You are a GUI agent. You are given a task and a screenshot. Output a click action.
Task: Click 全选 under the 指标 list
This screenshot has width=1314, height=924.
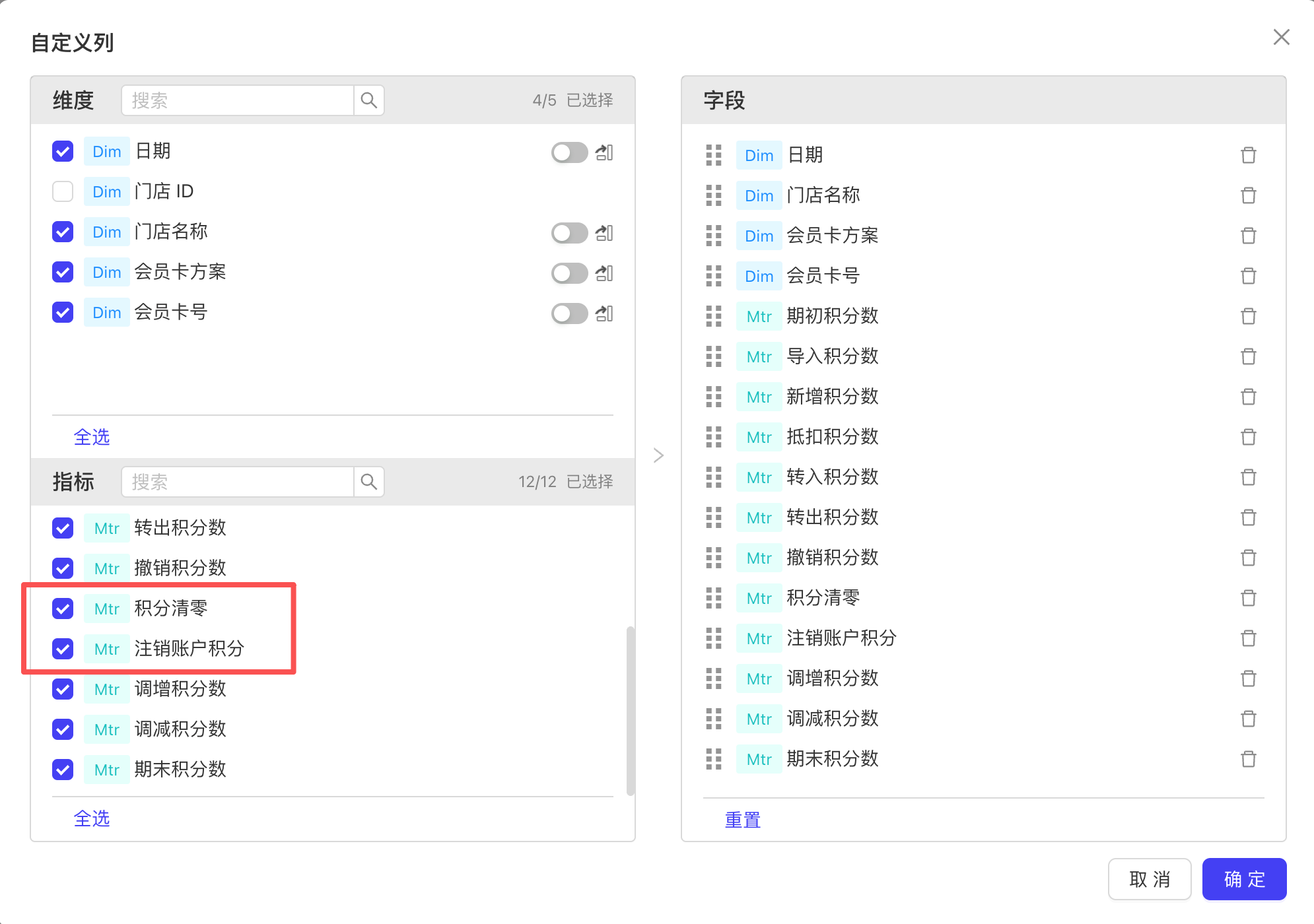click(x=92, y=818)
